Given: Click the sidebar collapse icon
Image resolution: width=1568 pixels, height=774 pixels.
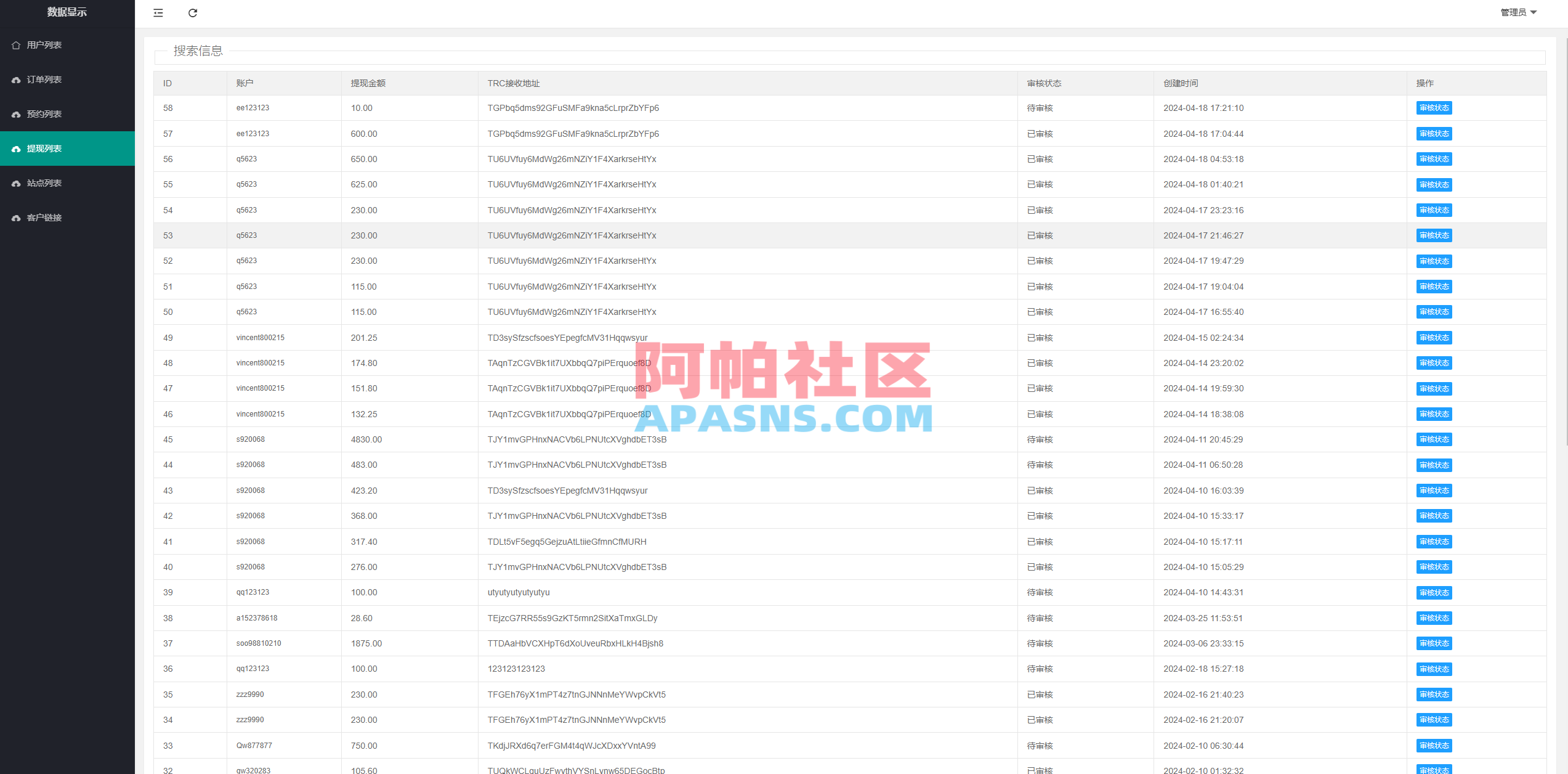Looking at the screenshot, I should pos(158,13).
